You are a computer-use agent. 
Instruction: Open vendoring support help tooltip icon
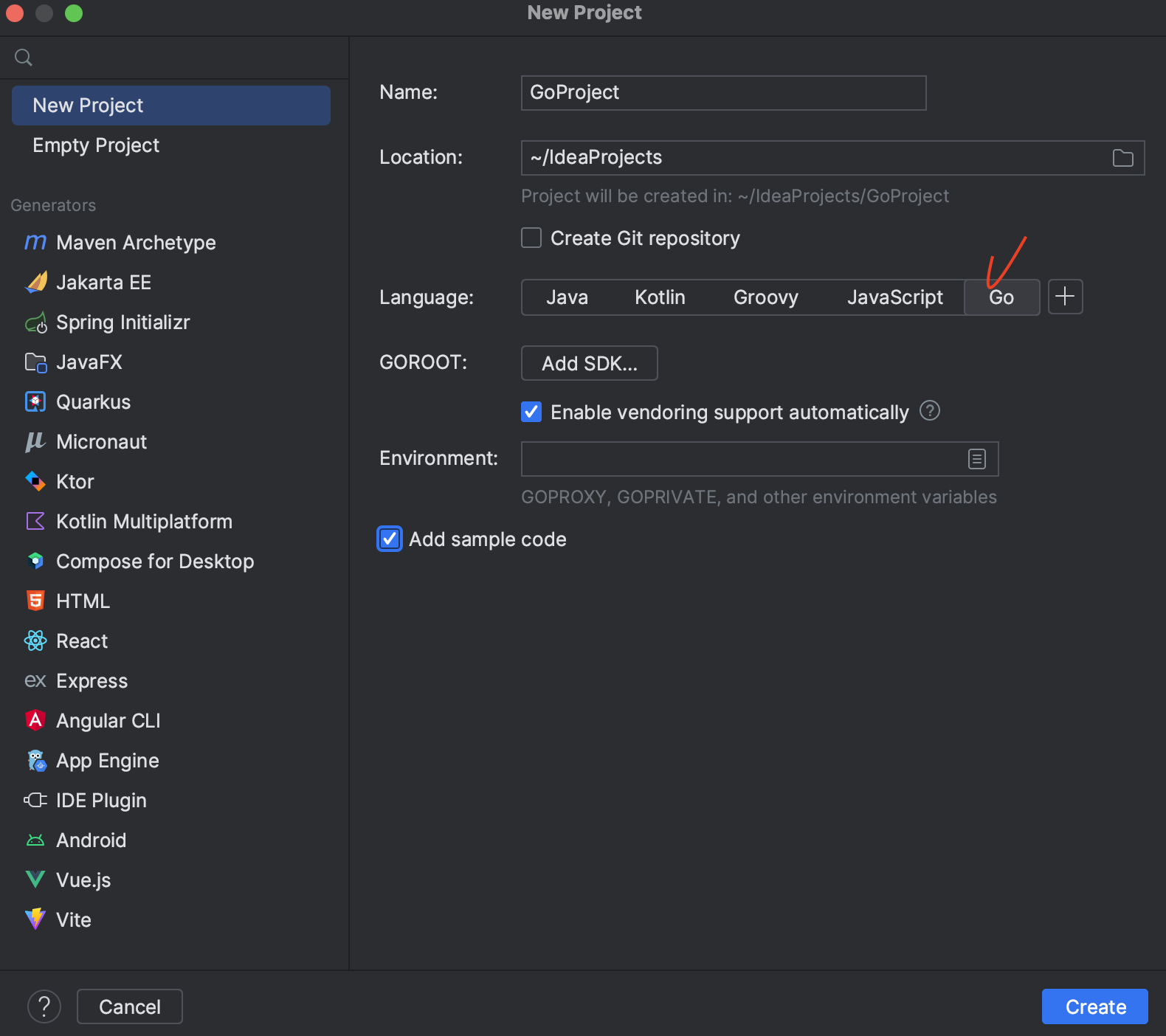930,411
